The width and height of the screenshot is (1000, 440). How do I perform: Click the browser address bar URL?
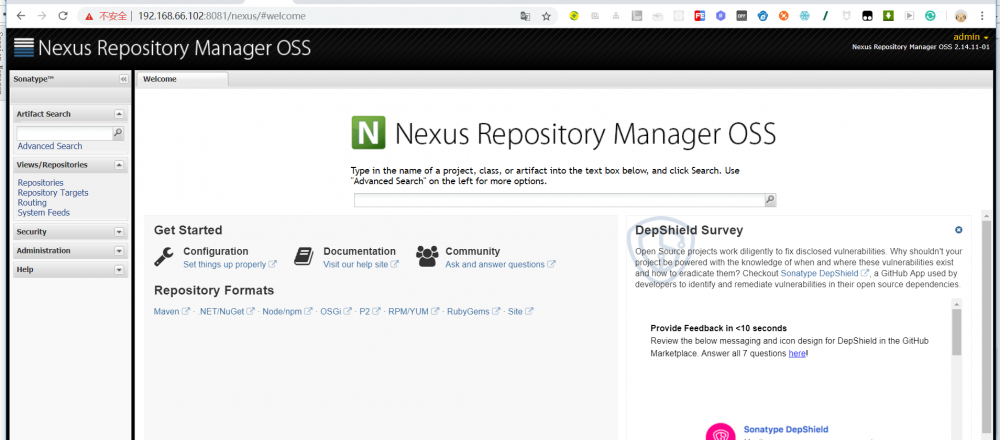(221, 16)
